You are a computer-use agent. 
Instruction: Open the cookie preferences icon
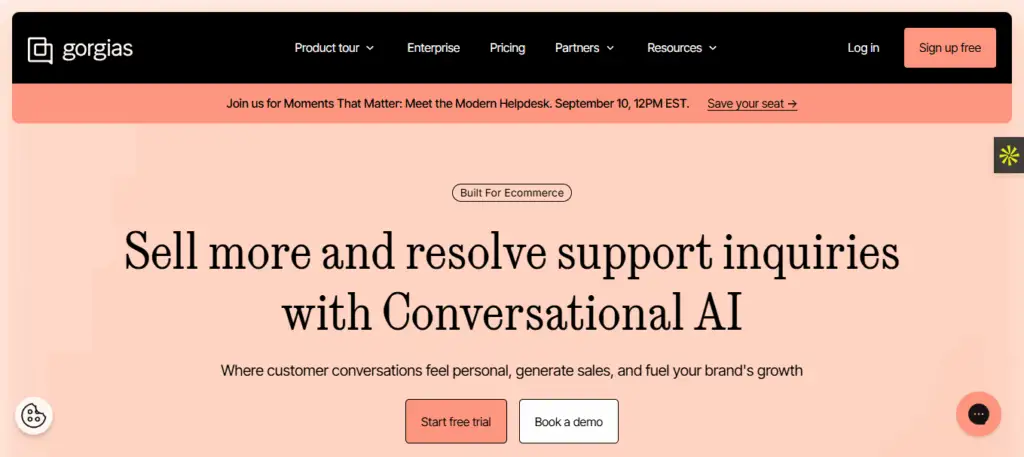click(x=34, y=416)
